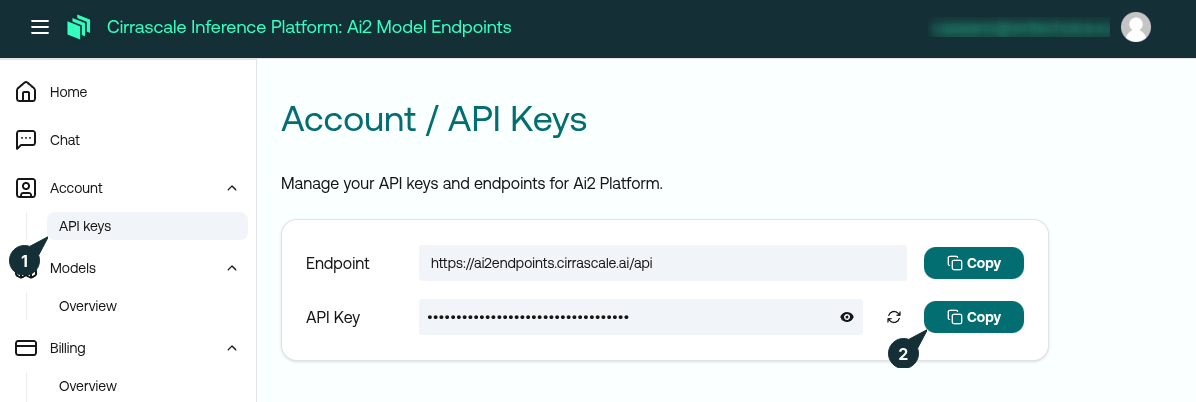Click the Account person icon

pyautogui.click(x=26, y=188)
